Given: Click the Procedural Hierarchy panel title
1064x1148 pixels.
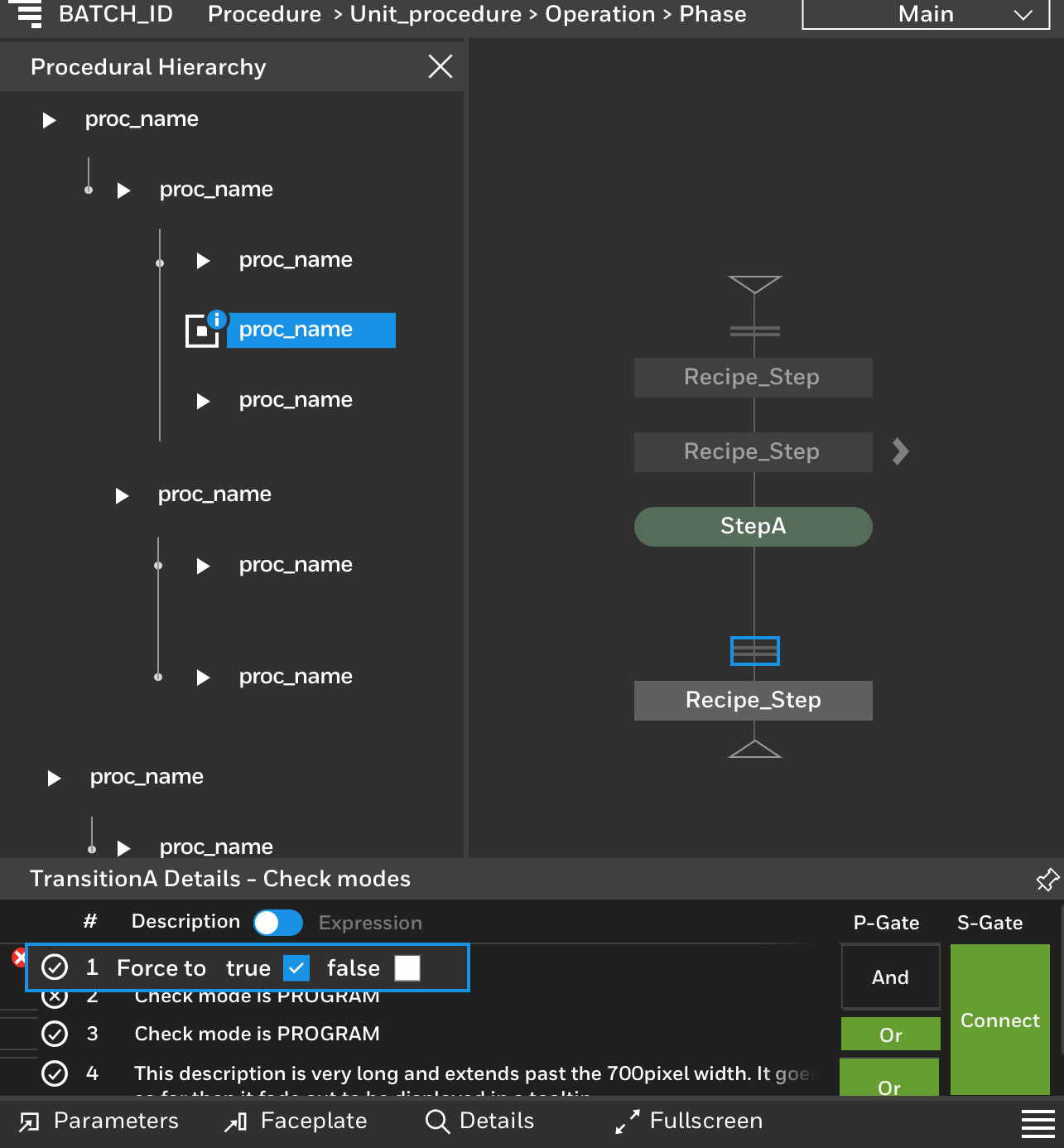Looking at the screenshot, I should coord(148,67).
